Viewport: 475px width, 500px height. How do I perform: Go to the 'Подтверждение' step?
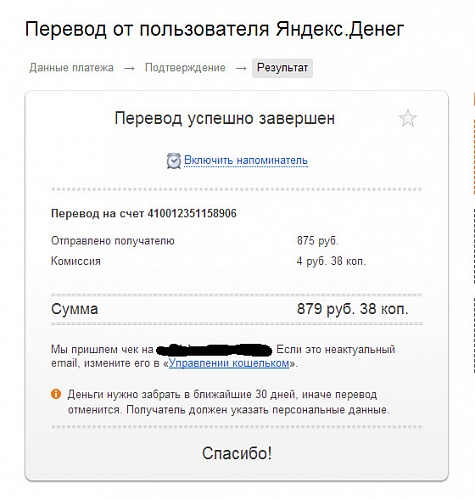pos(185,68)
